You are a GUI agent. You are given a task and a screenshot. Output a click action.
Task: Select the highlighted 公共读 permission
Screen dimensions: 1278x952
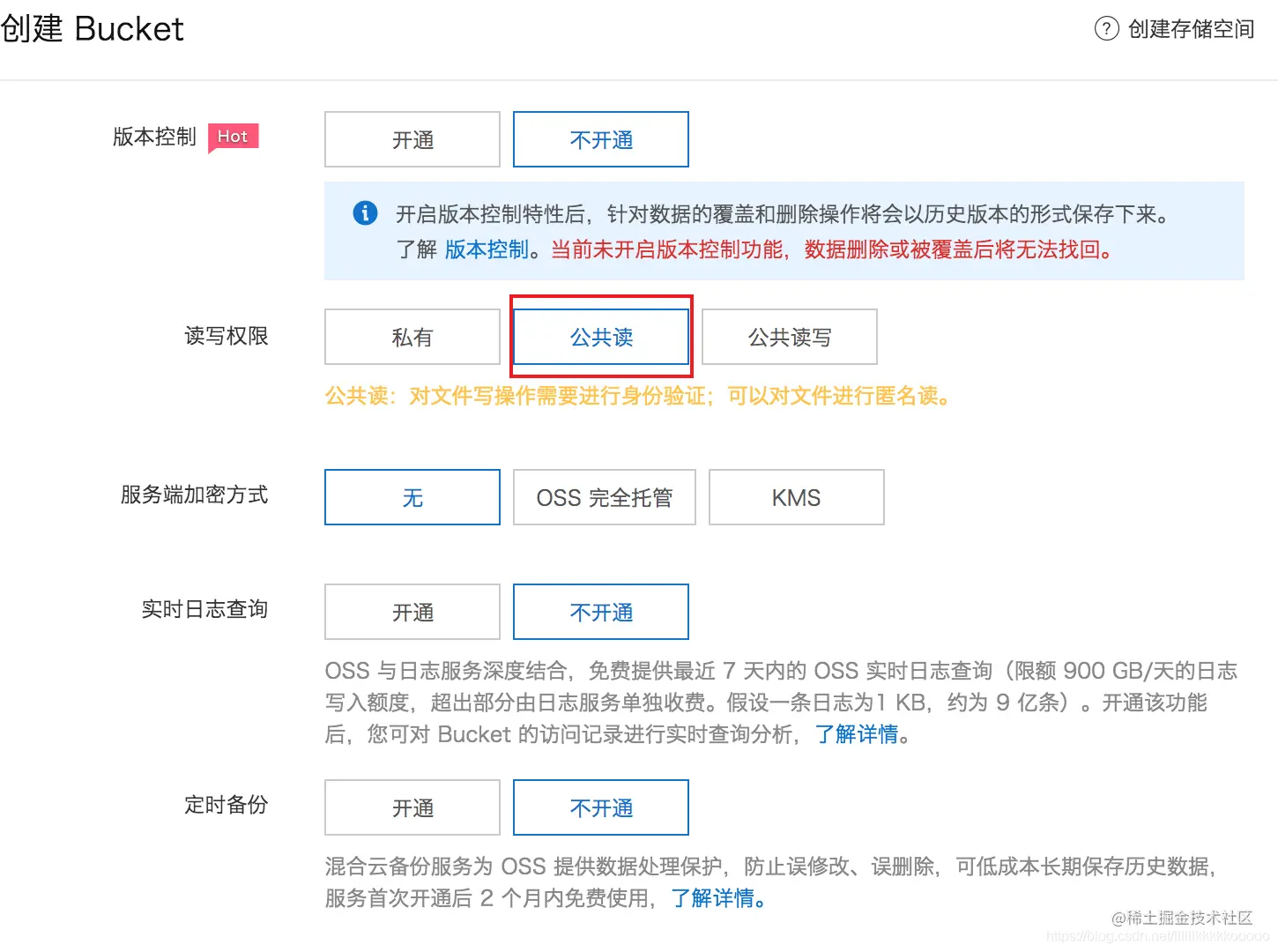click(x=600, y=337)
